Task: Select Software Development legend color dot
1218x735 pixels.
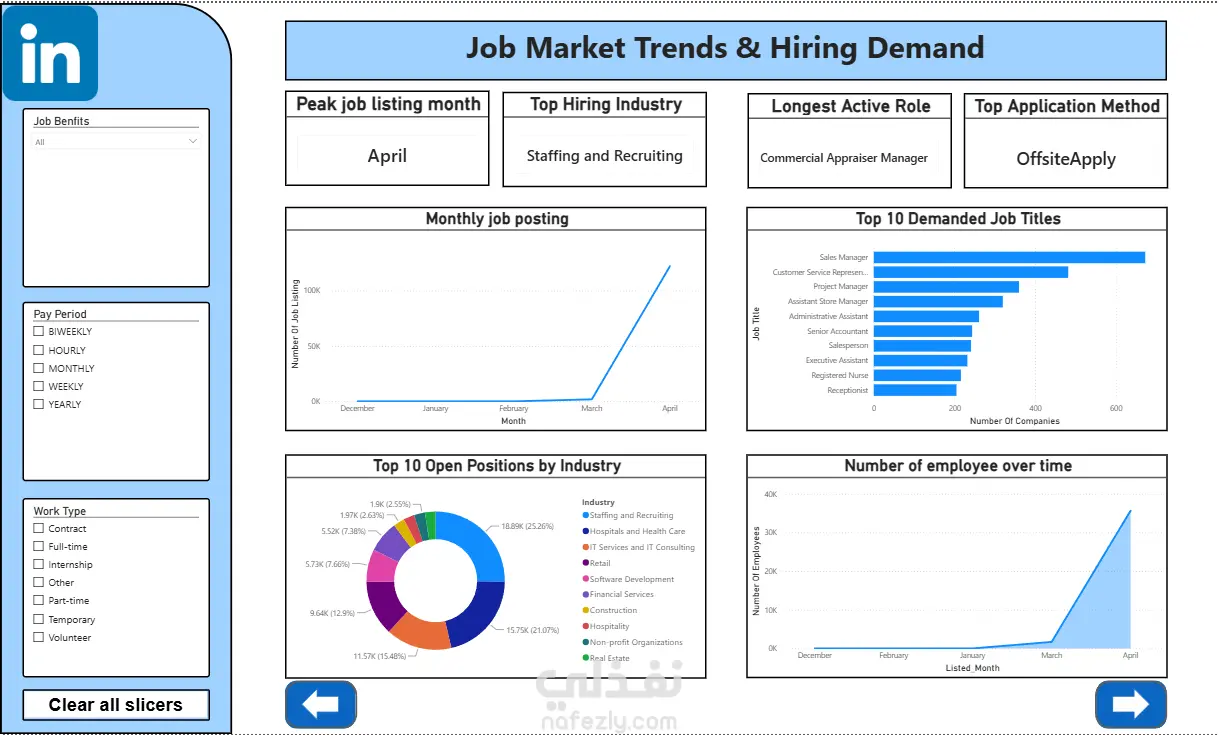Action: click(x=585, y=579)
